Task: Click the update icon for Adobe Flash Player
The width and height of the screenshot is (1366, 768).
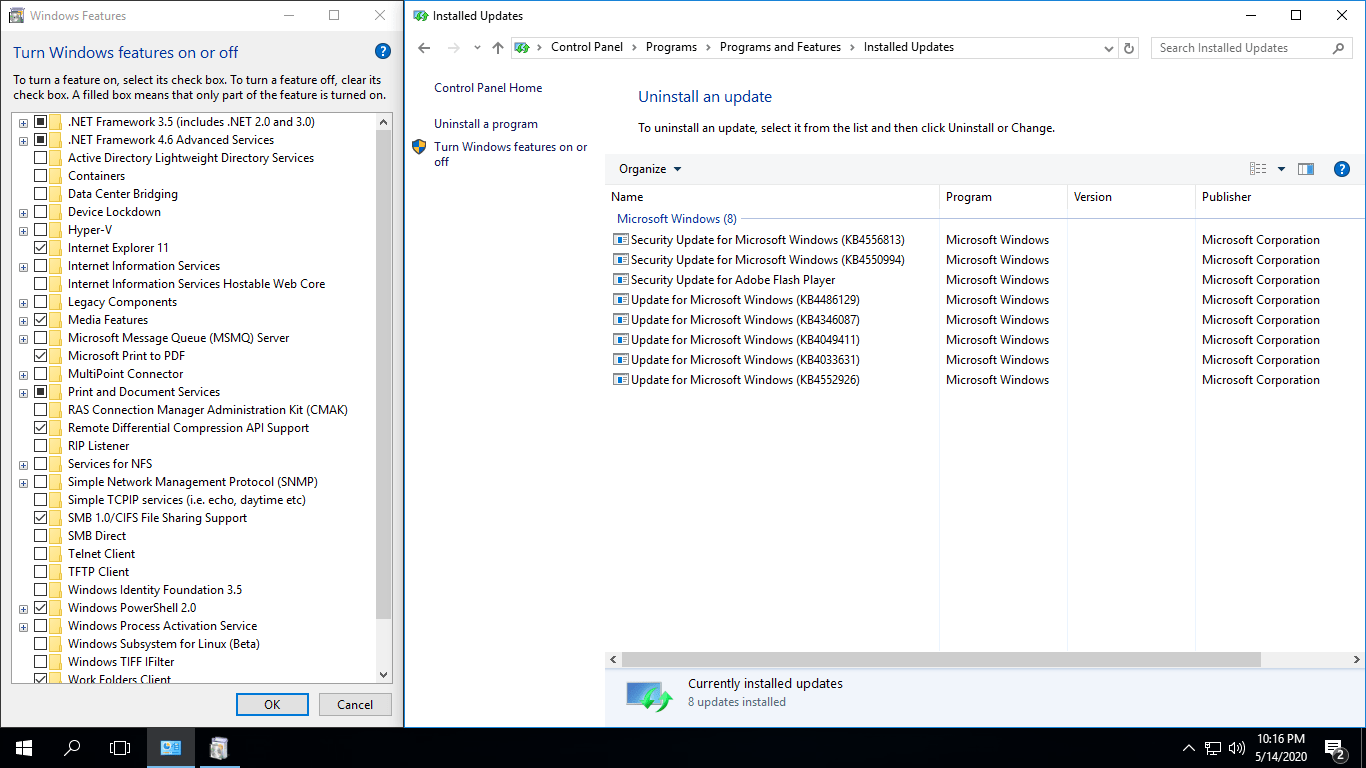Action: 620,280
